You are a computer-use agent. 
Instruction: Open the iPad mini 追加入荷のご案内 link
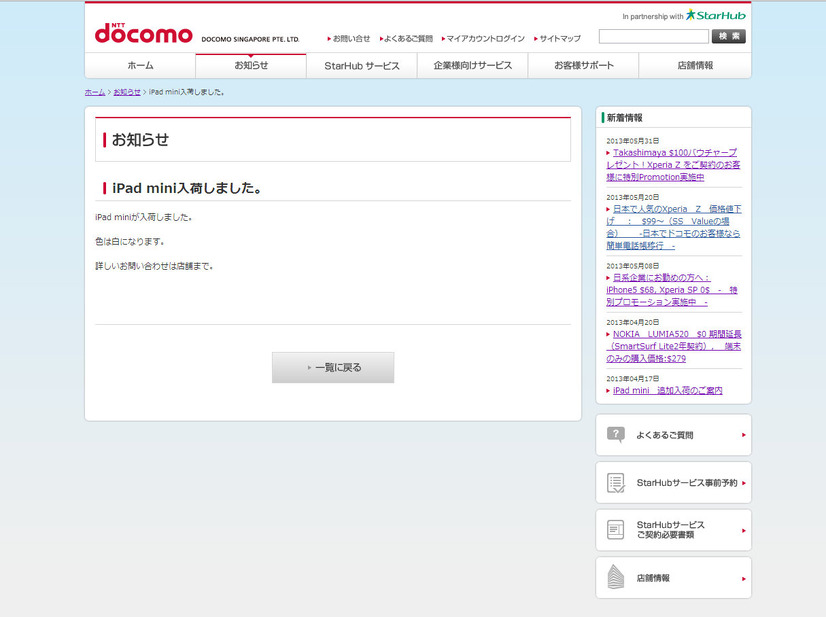point(667,390)
